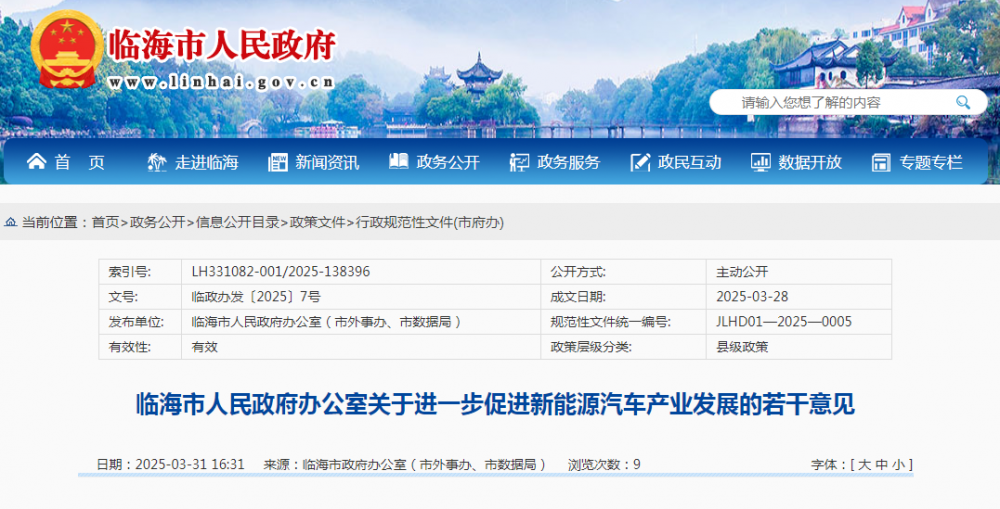1000x509 pixels.
Task: Click the 公开方式 value 主动公开
Action: 742,272
